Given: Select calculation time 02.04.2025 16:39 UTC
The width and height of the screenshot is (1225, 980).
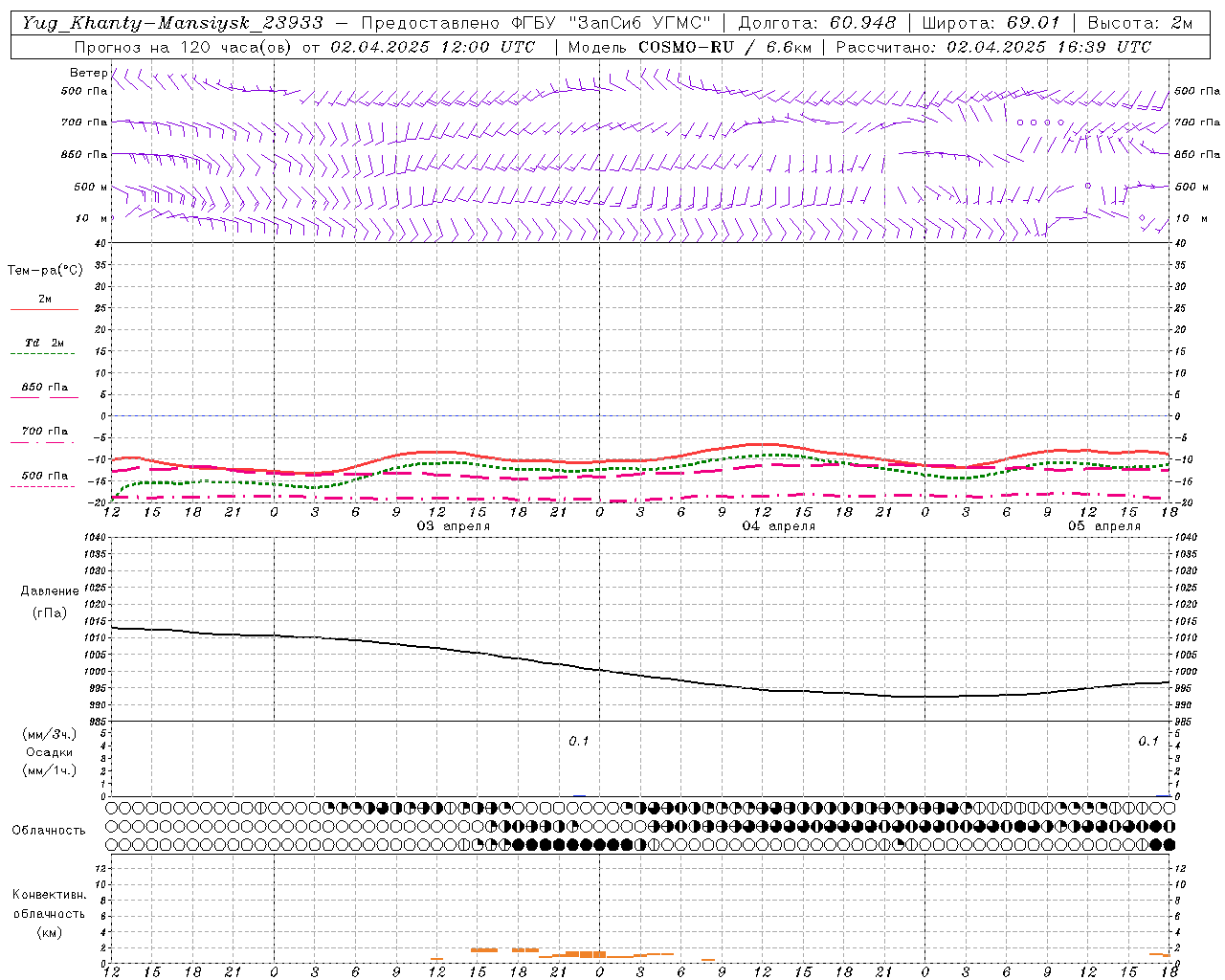Looking at the screenshot, I should 1049,47.
